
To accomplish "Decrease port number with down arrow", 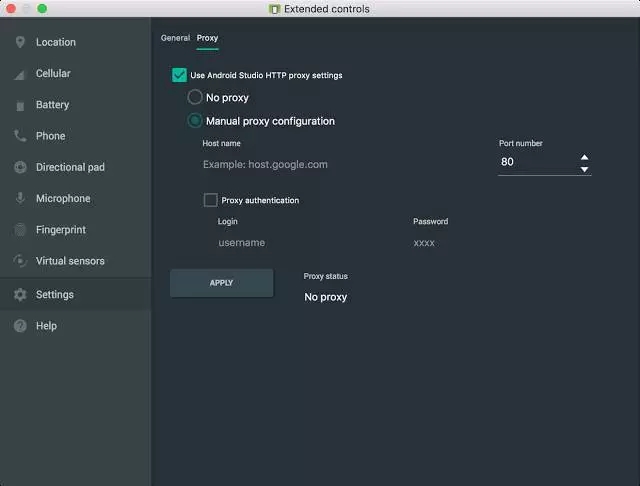I will pyautogui.click(x=584, y=169).
